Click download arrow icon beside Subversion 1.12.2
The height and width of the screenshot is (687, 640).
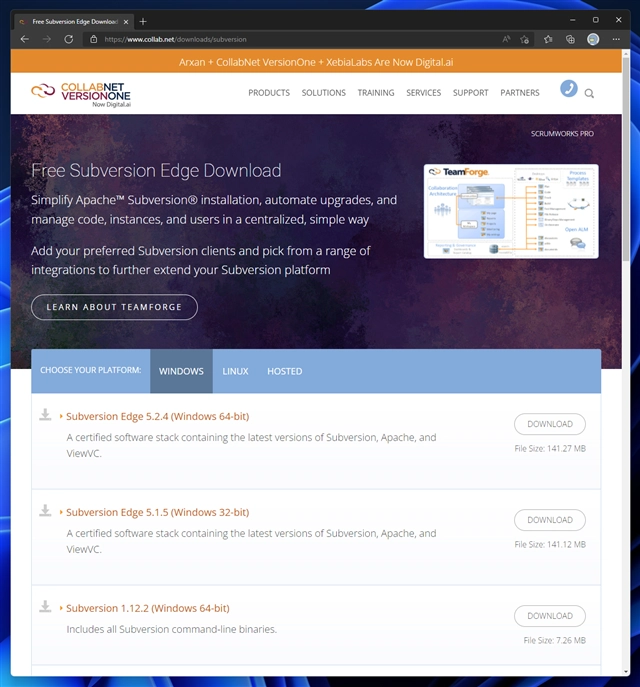point(45,606)
